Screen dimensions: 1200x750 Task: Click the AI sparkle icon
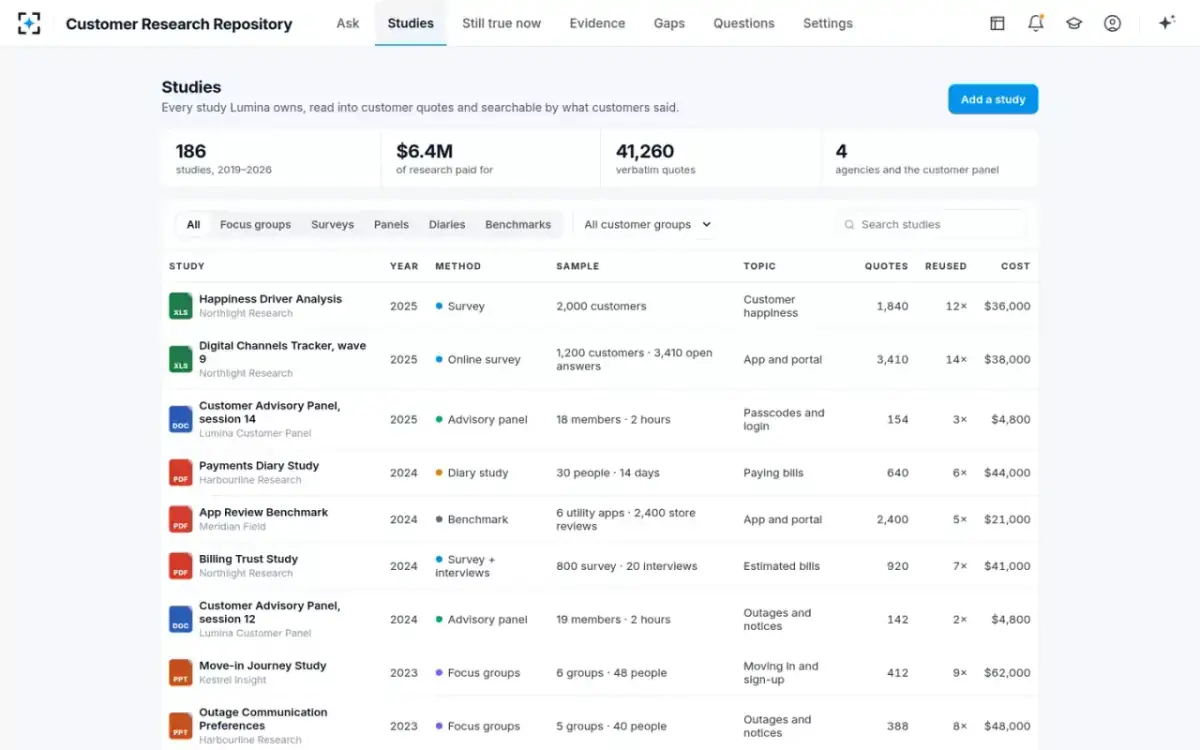coord(1166,23)
